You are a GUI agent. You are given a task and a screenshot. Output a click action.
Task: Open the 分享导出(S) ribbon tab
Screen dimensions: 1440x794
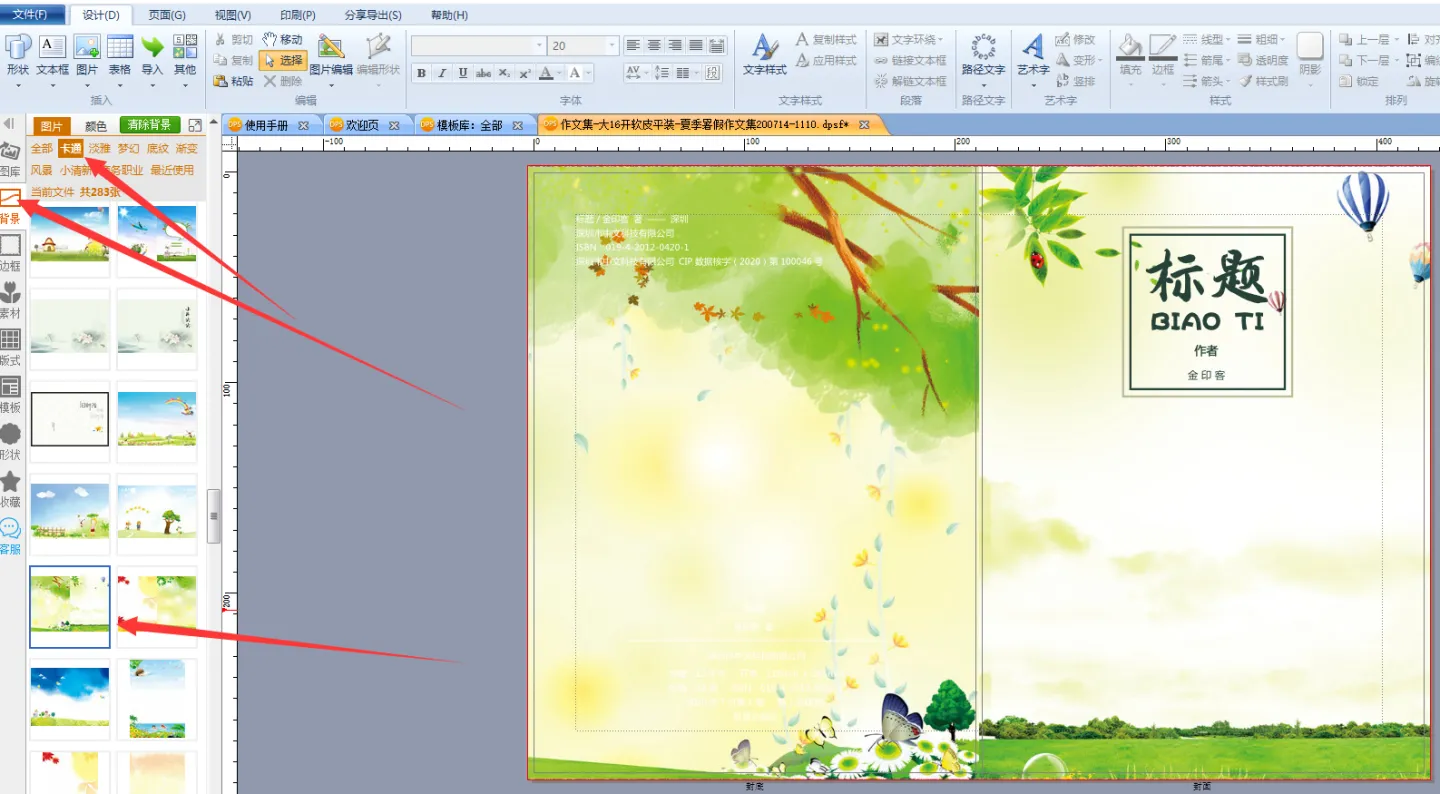(x=373, y=15)
